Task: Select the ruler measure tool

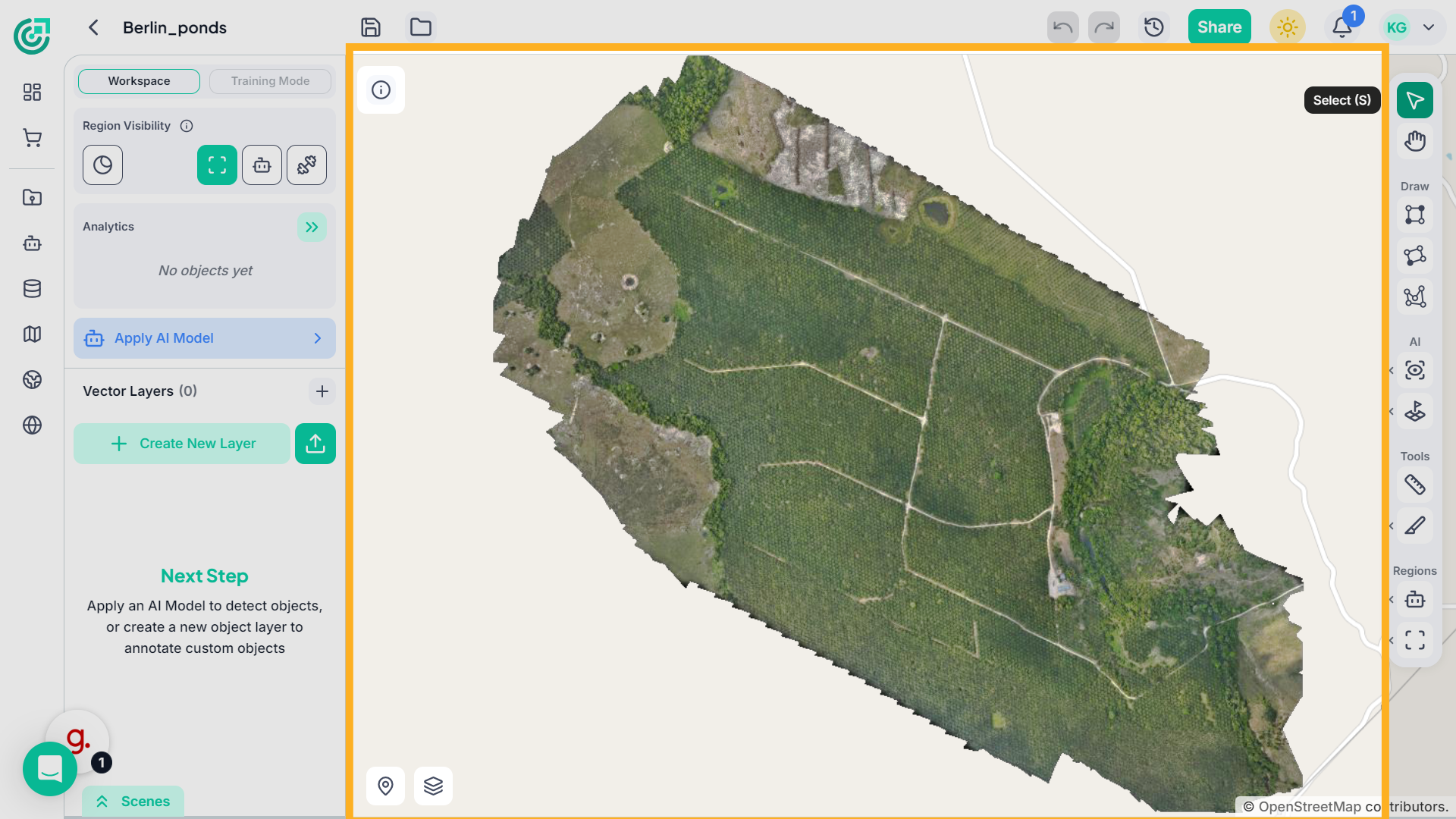Action: pos(1415,485)
